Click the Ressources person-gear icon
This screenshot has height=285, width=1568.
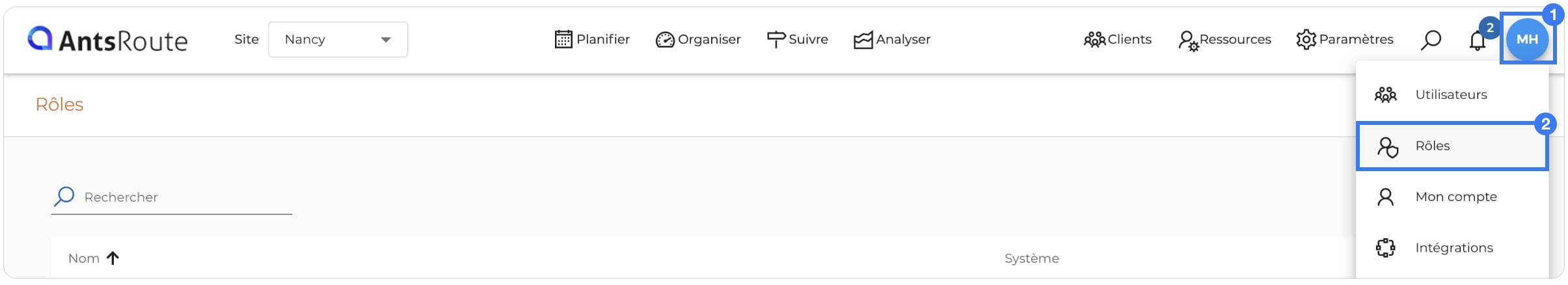click(1188, 41)
